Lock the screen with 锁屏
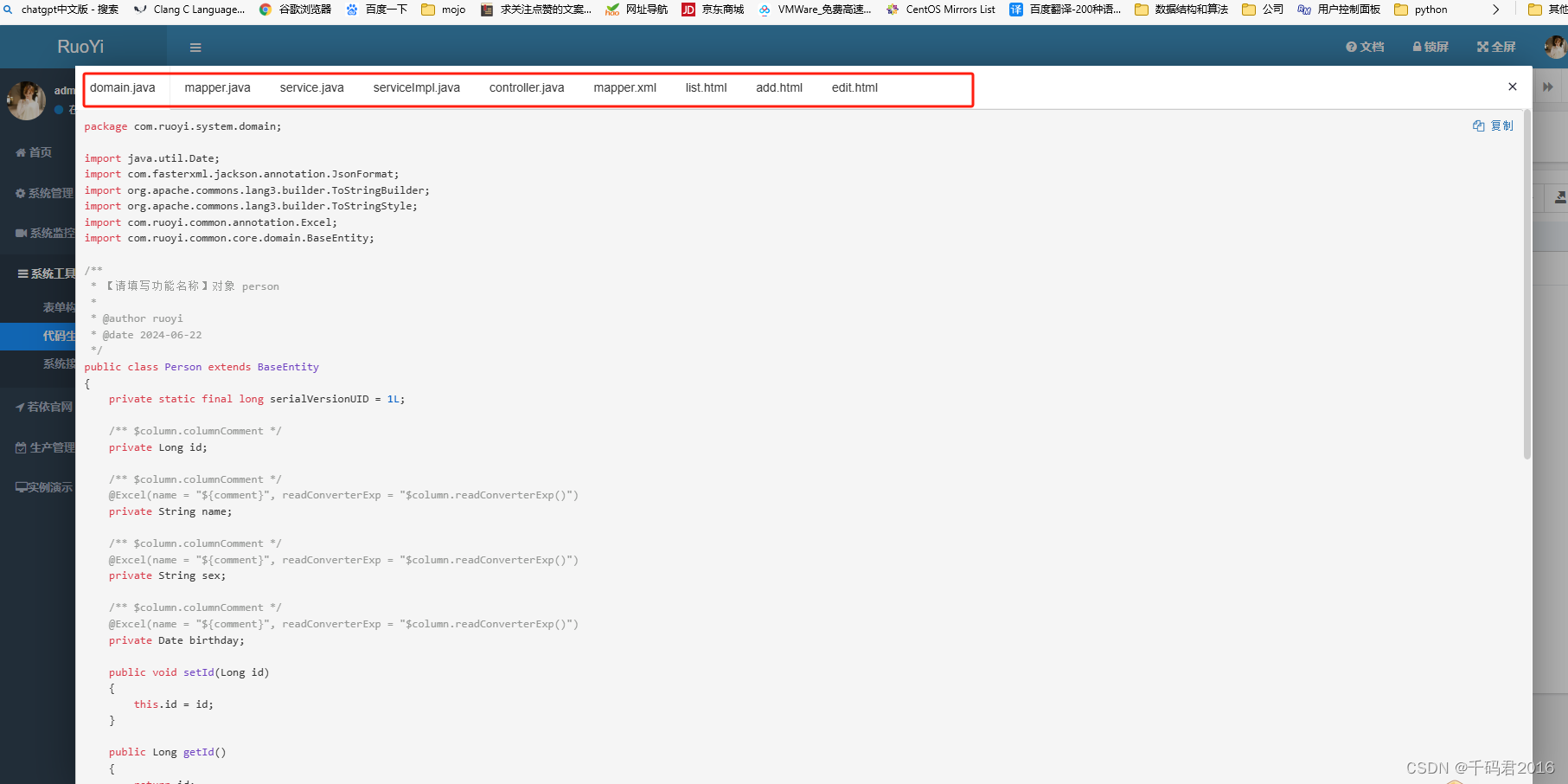Image resolution: width=1568 pixels, height=784 pixels. point(1430,47)
